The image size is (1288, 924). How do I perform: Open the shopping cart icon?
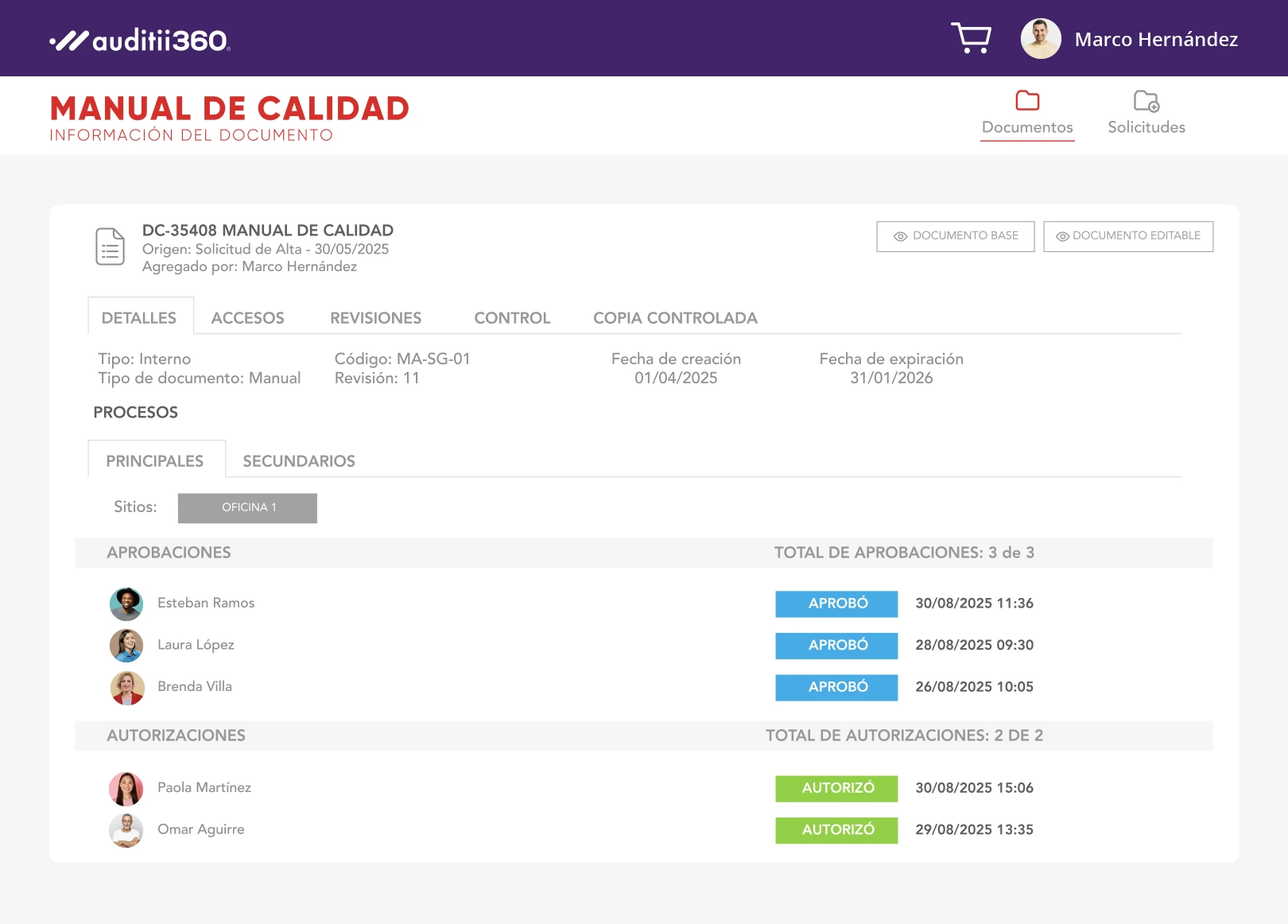[x=971, y=38]
